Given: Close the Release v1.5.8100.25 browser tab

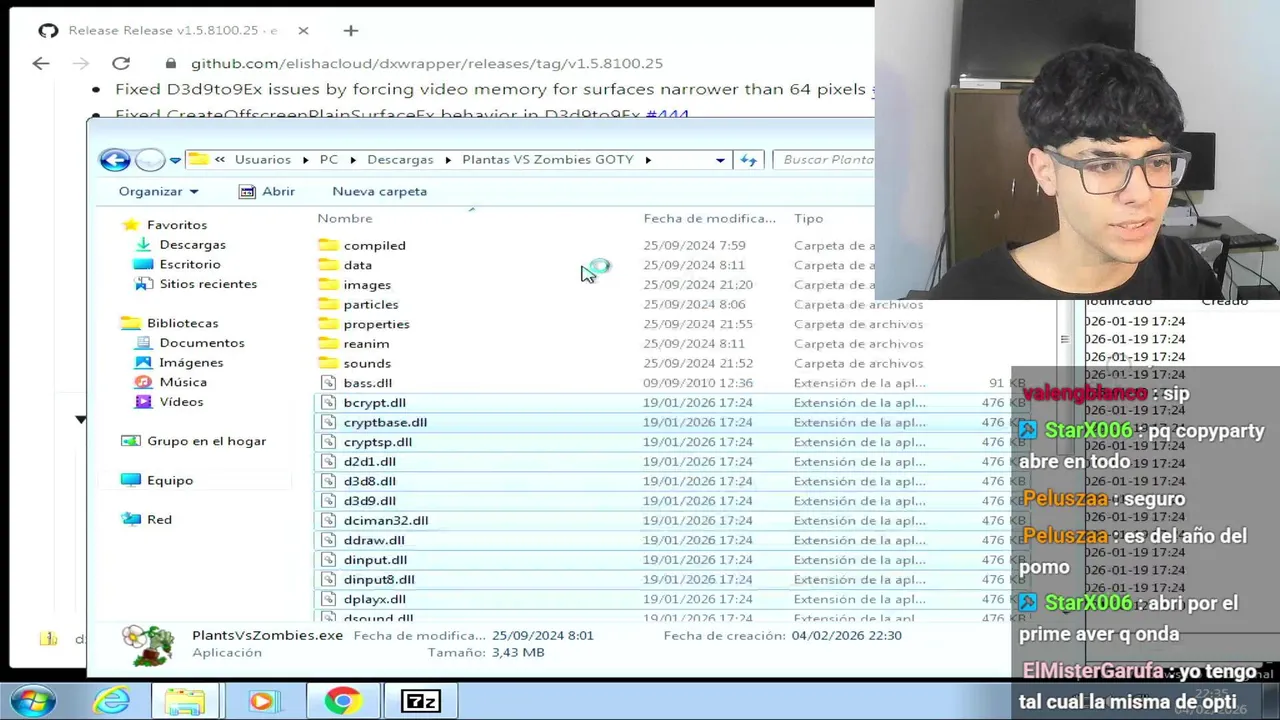Looking at the screenshot, I should [x=303, y=31].
